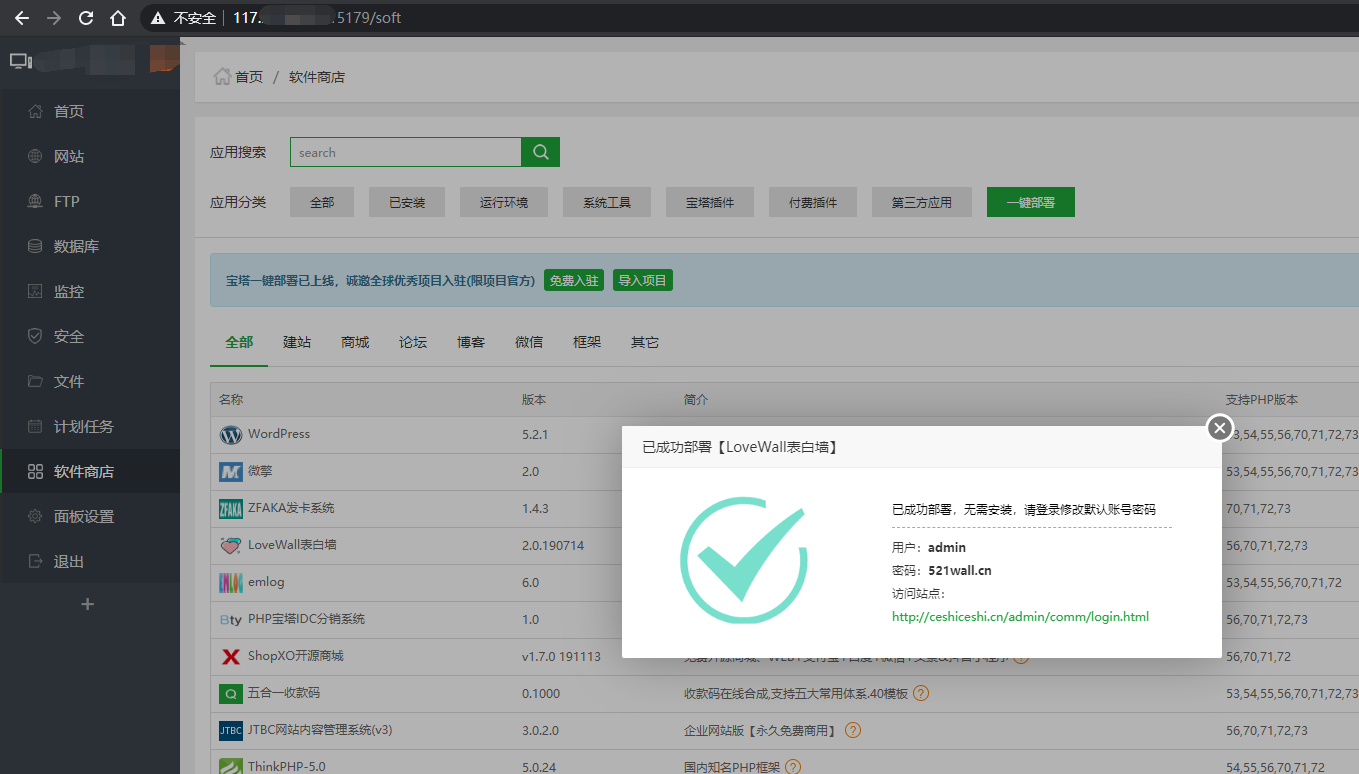This screenshot has width=1359, height=774.
Task: Switch to the 框架 tab
Action: coord(587,342)
